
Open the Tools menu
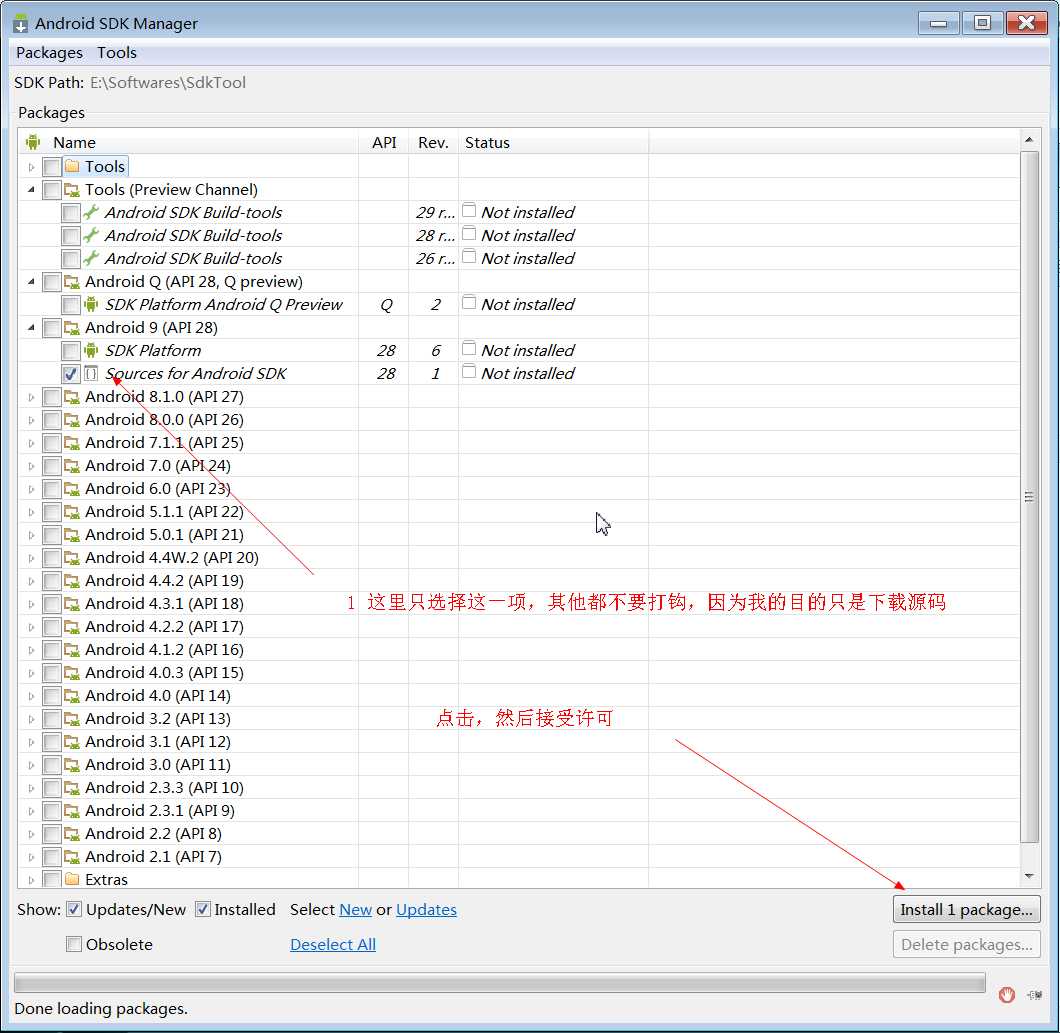pos(117,53)
